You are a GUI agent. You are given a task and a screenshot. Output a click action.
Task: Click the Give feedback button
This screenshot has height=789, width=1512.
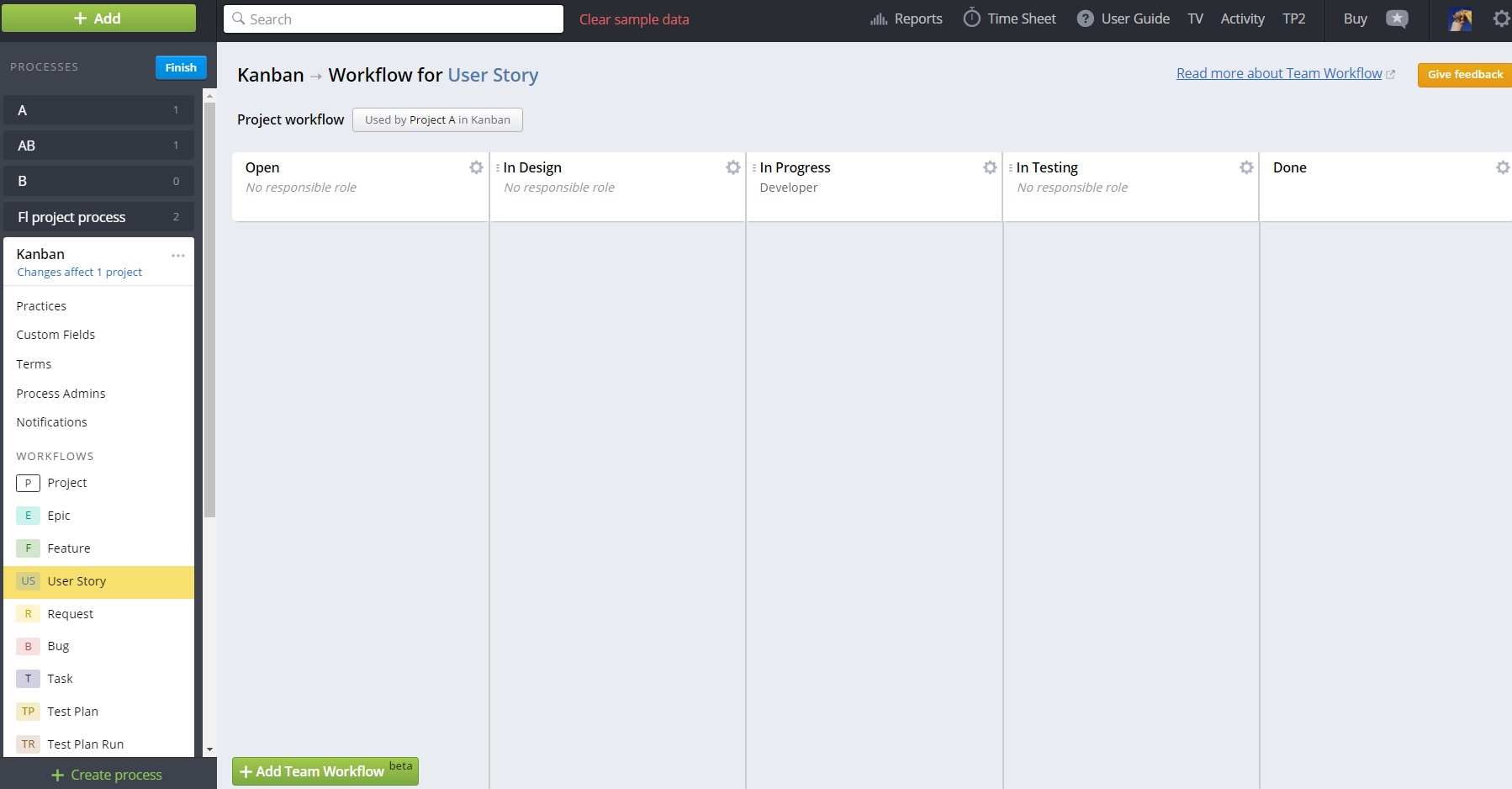coord(1464,75)
